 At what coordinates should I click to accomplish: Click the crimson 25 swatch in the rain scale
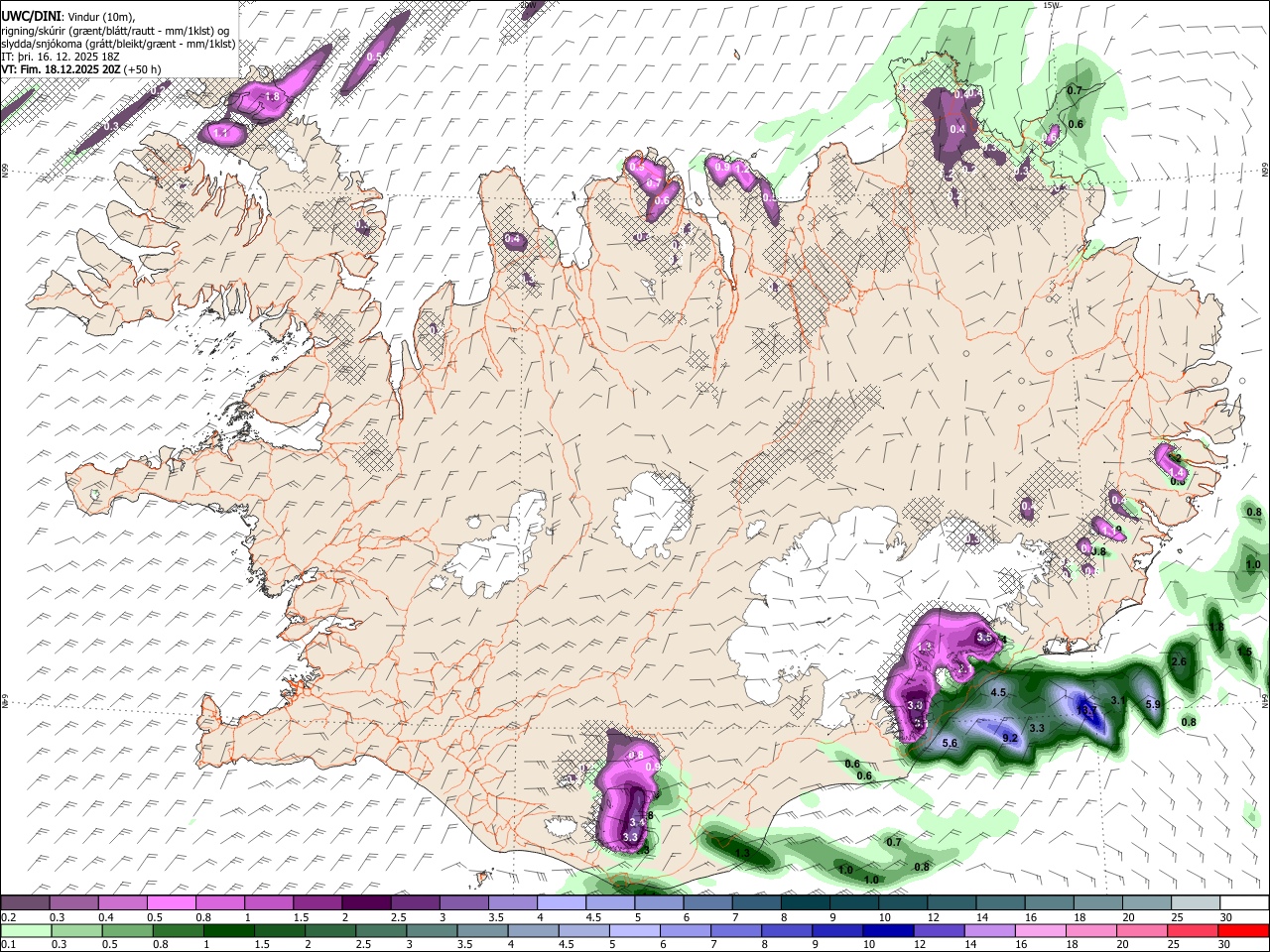click(1194, 931)
